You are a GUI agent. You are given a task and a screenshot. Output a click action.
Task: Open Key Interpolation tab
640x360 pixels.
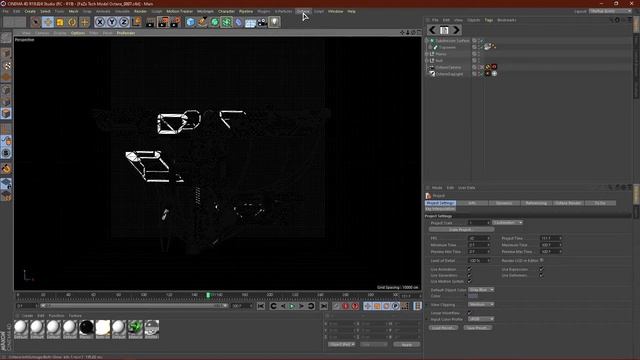440,209
